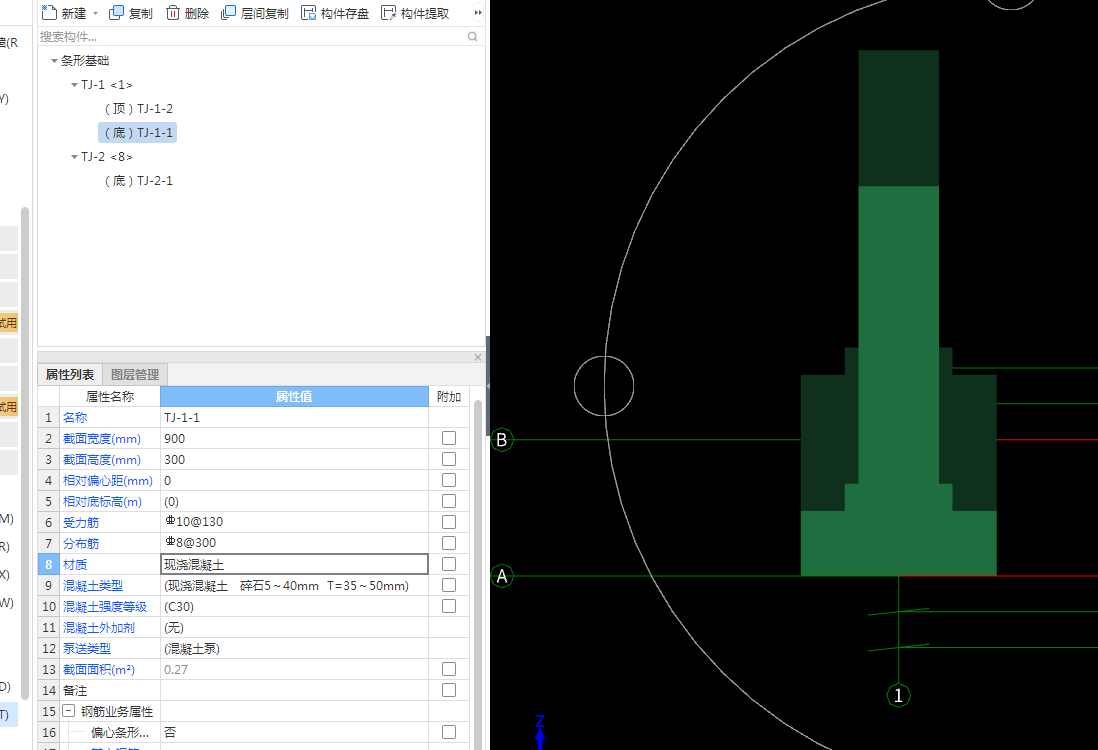Viewport: 1098px width, 750px height.
Task: Toggle 附加 checkbox for 分布筋
Action: [x=449, y=543]
